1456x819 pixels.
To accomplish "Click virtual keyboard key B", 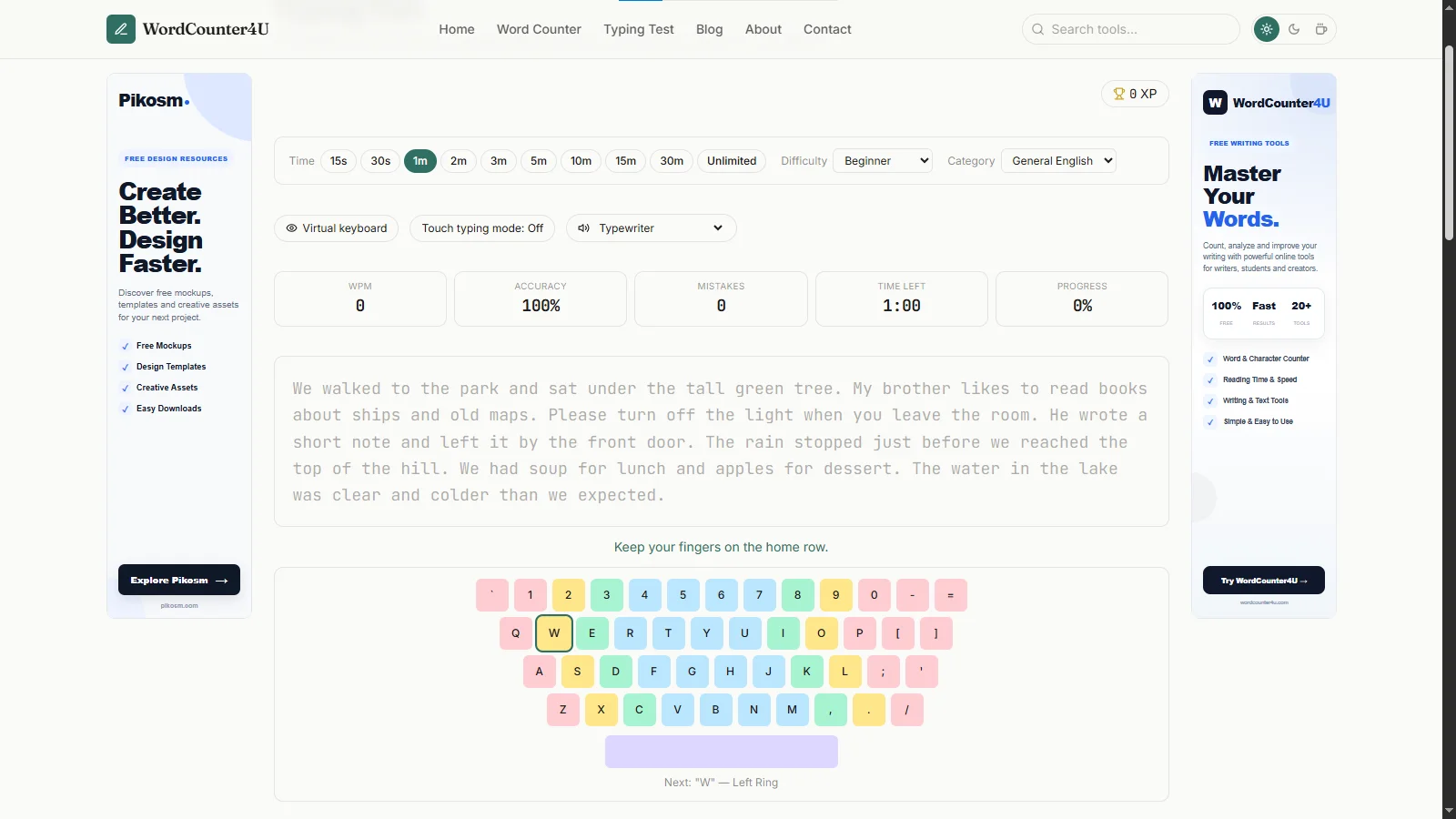I will [x=716, y=710].
